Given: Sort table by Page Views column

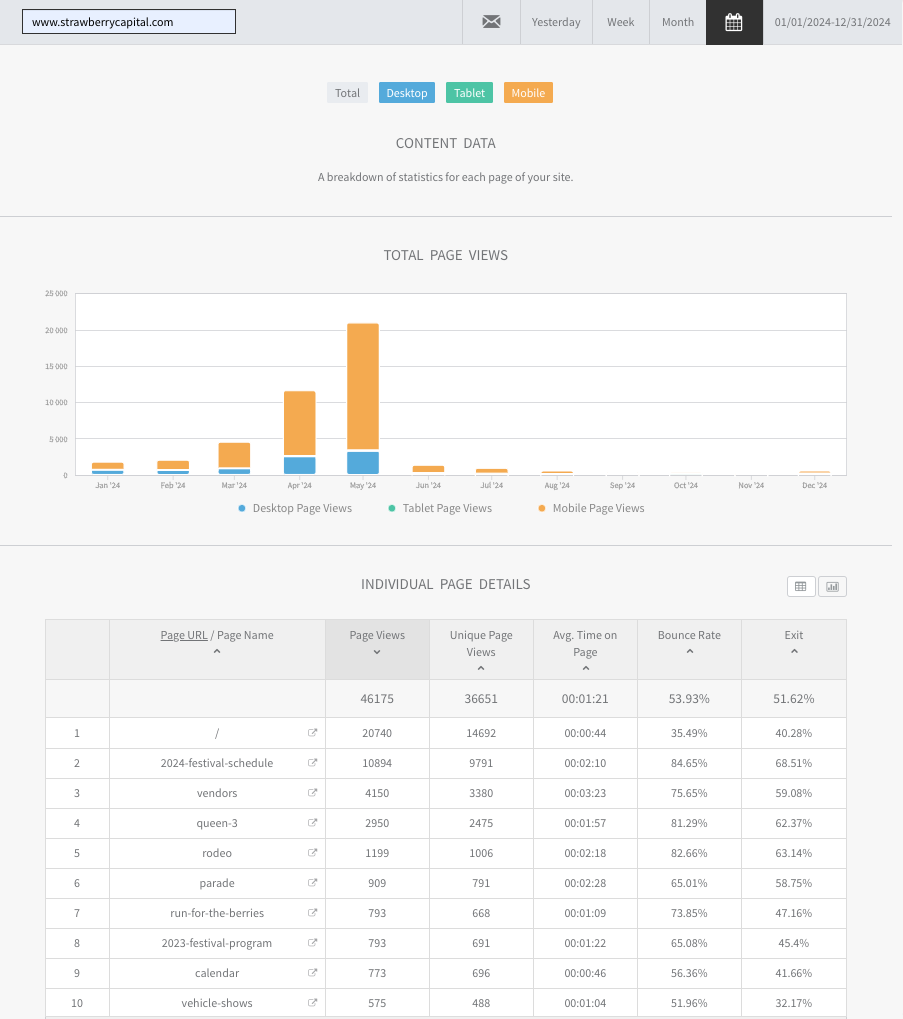Looking at the screenshot, I should tap(377, 643).
